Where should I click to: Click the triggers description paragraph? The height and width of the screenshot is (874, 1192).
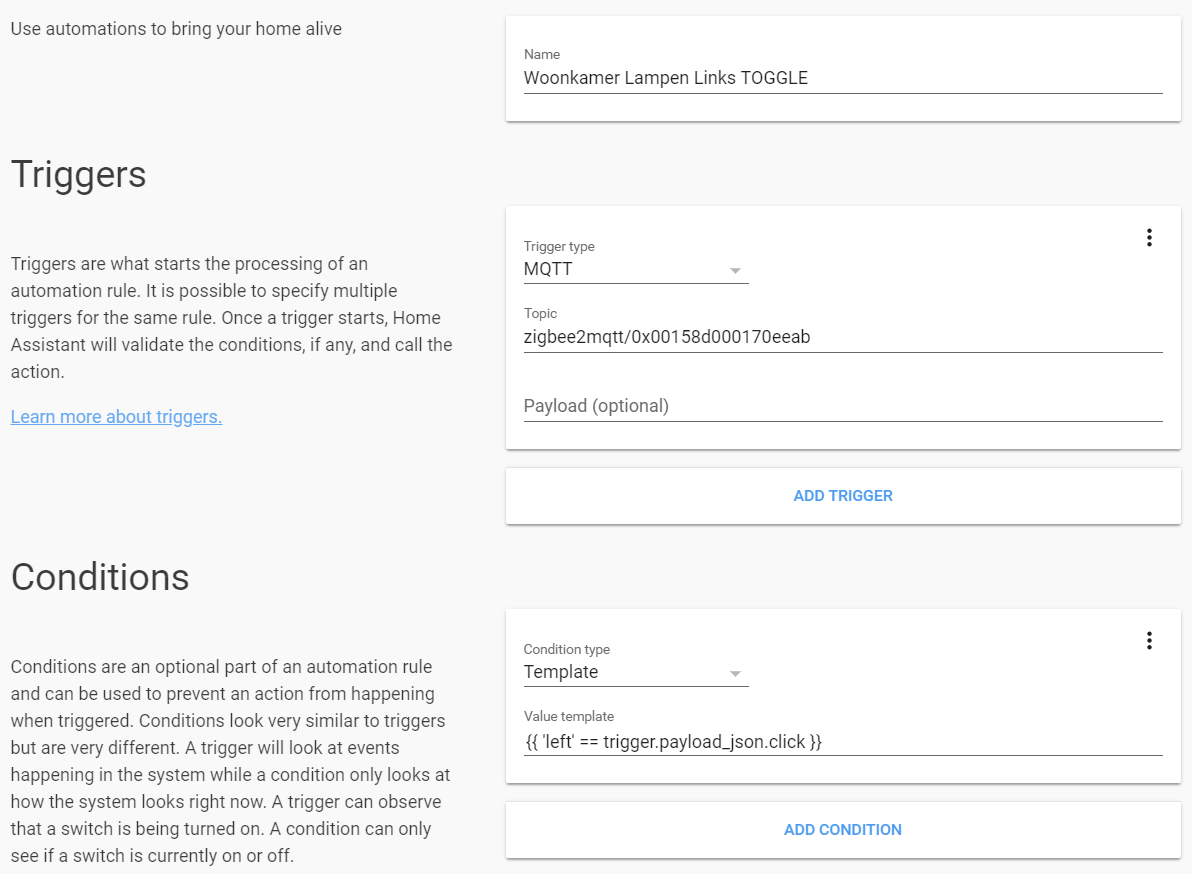(231, 318)
